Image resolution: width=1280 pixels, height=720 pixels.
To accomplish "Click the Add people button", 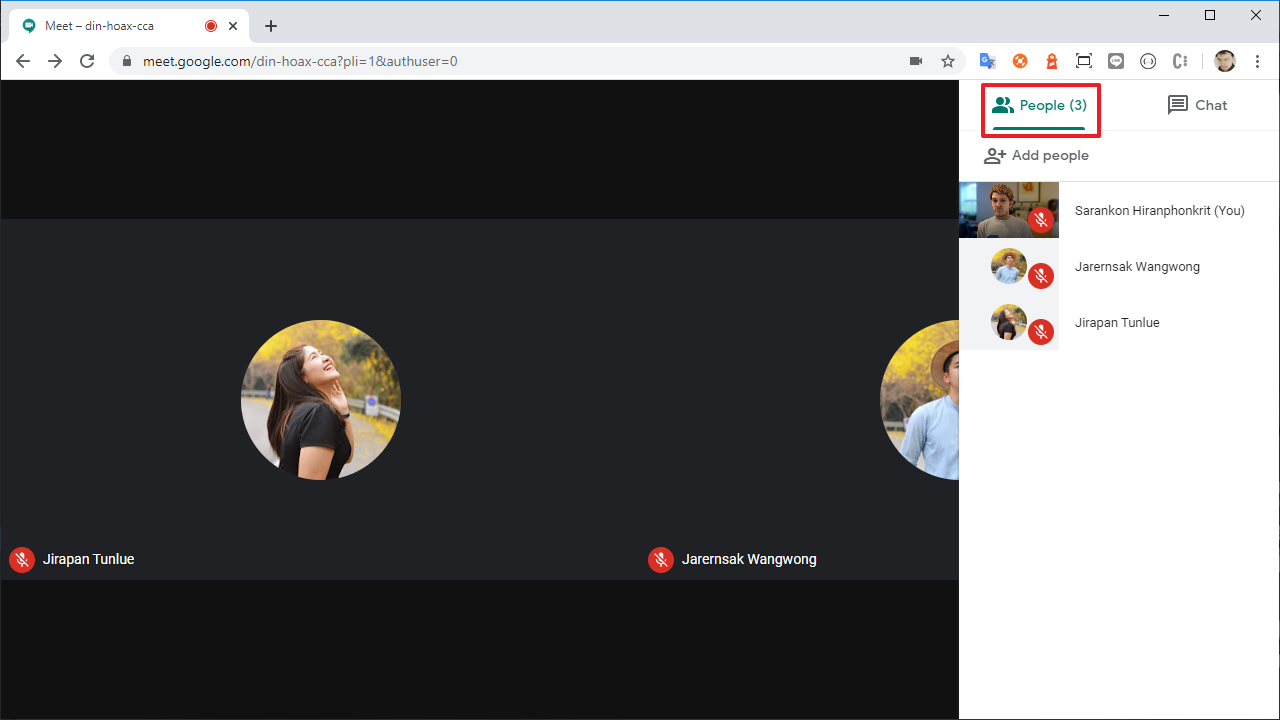I will (x=1036, y=156).
